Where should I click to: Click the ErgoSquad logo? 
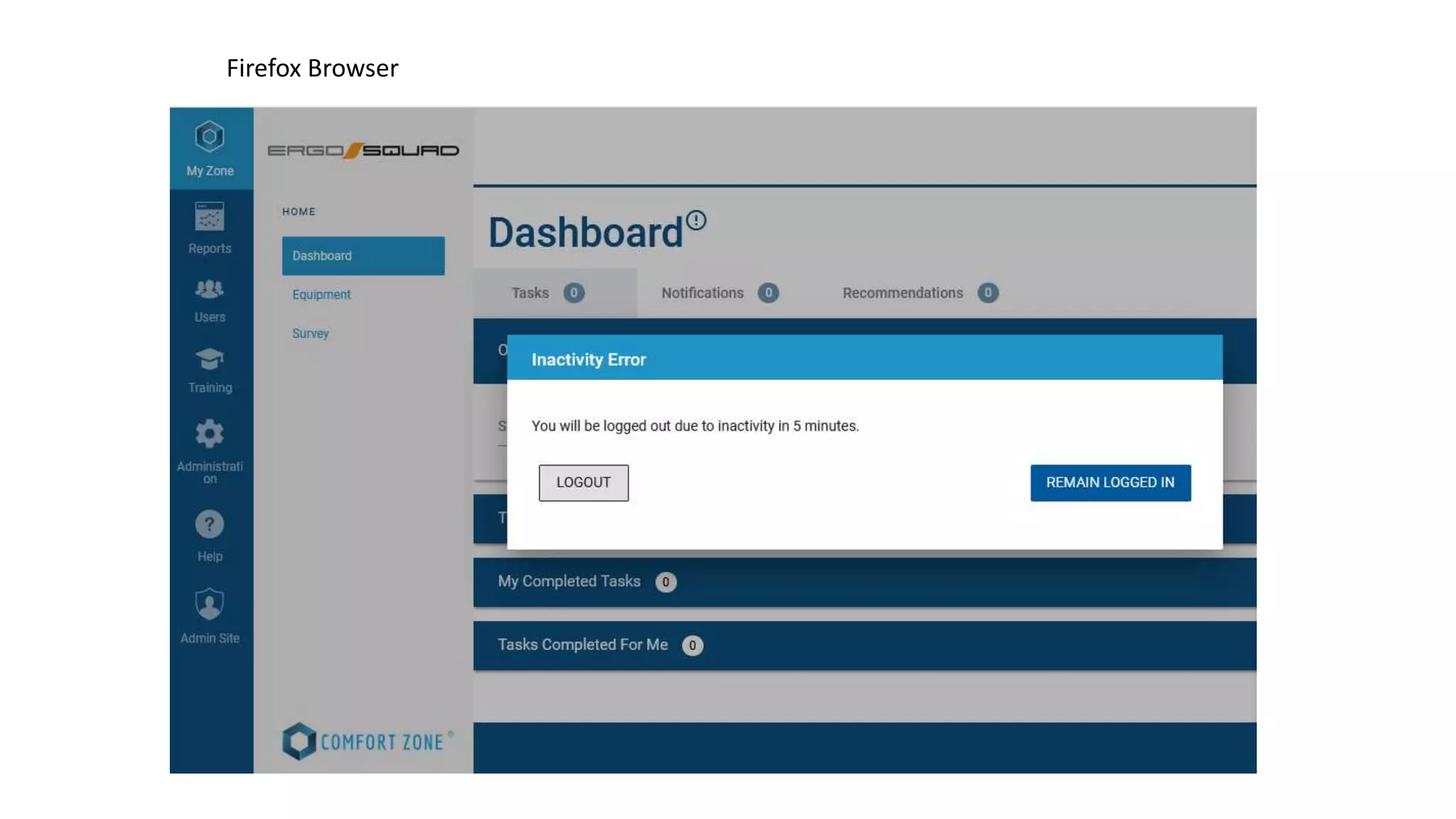coord(363,151)
